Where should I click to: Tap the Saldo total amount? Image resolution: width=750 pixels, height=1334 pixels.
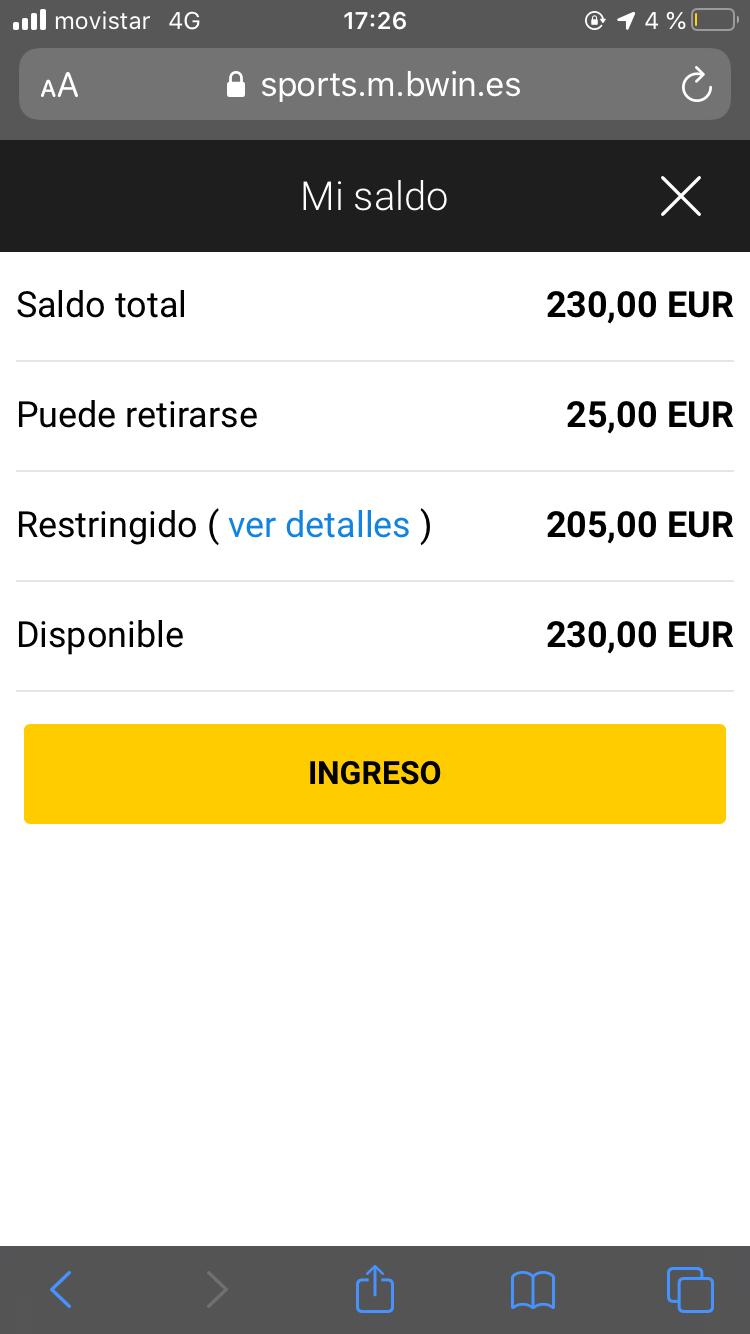point(639,305)
